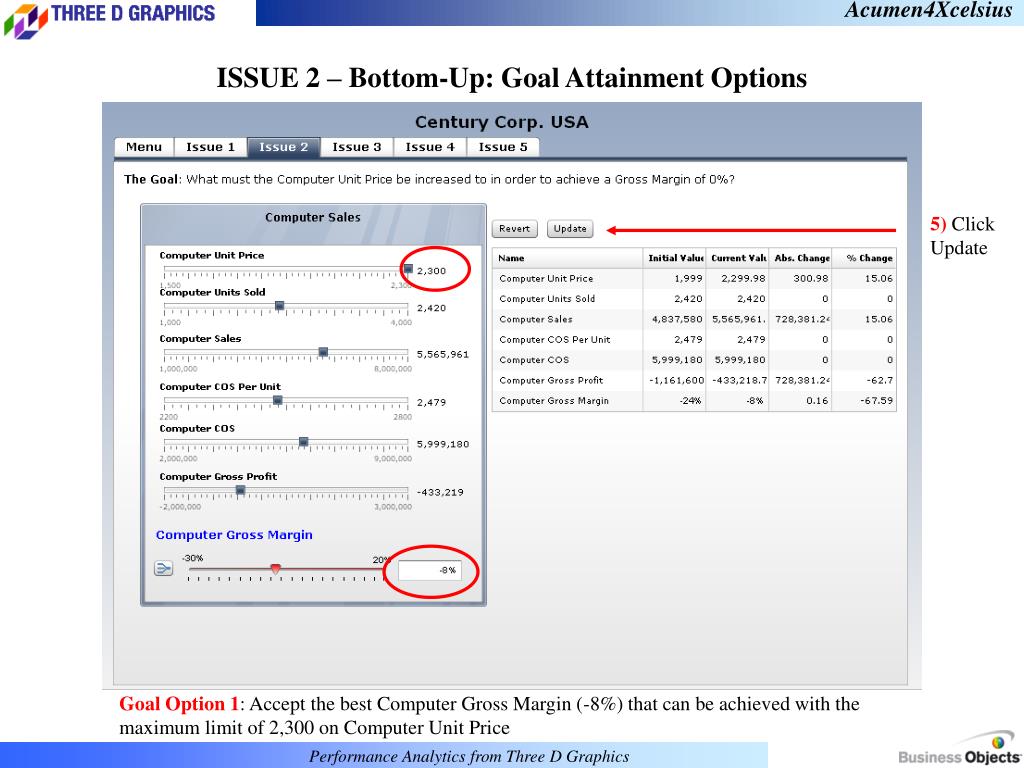Viewport: 1024px width, 768px height.
Task: Click the Computer COS value 5,999,180 beside slider
Action: click(x=443, y=444)
